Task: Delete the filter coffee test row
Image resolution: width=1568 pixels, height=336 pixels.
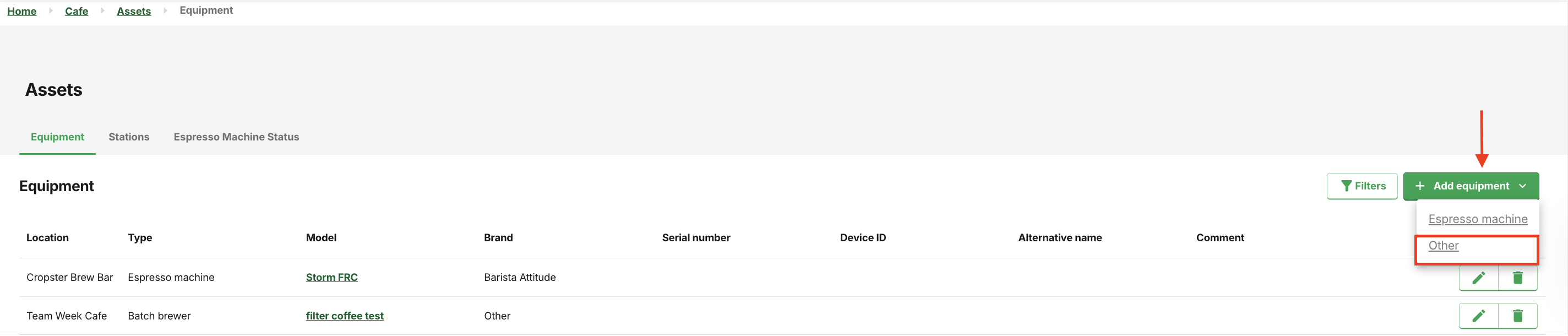Action: pyautogui.click(x=1517, y=316)
